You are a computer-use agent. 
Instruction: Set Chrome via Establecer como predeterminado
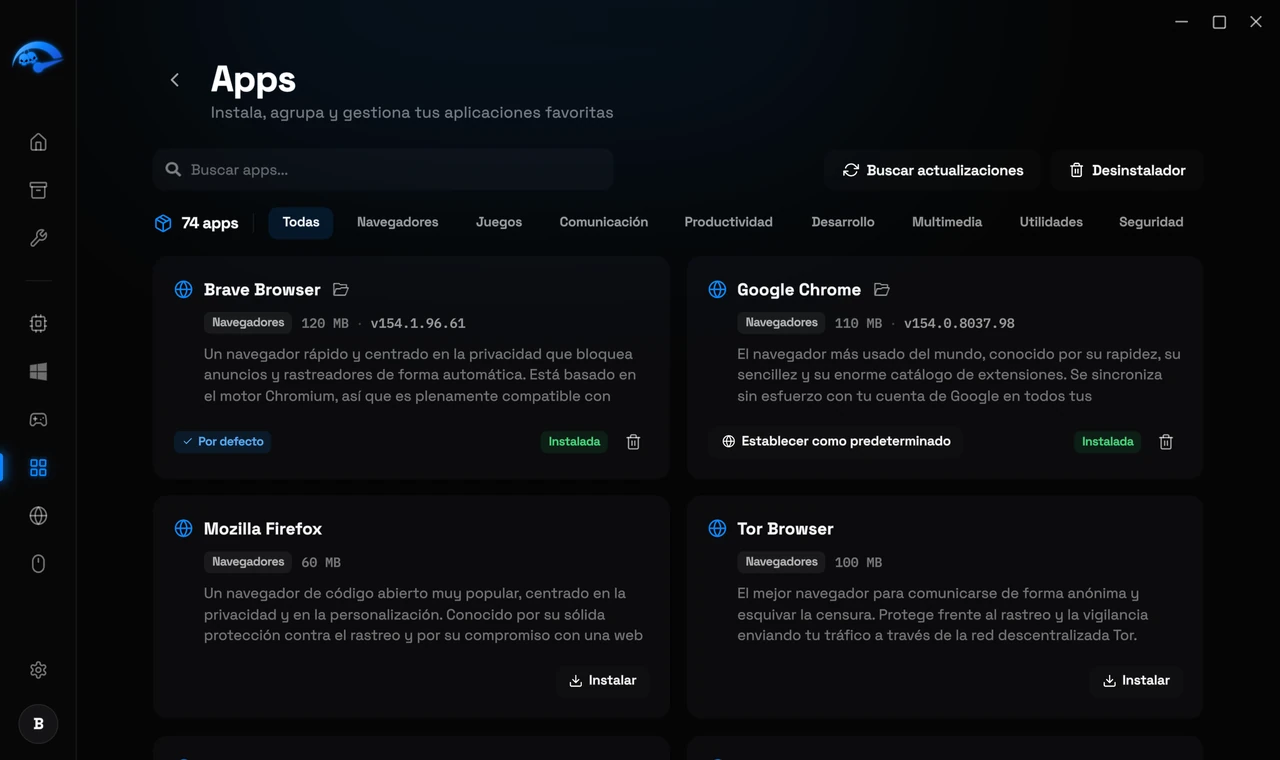pyautogui.click(x=836, y=441)
